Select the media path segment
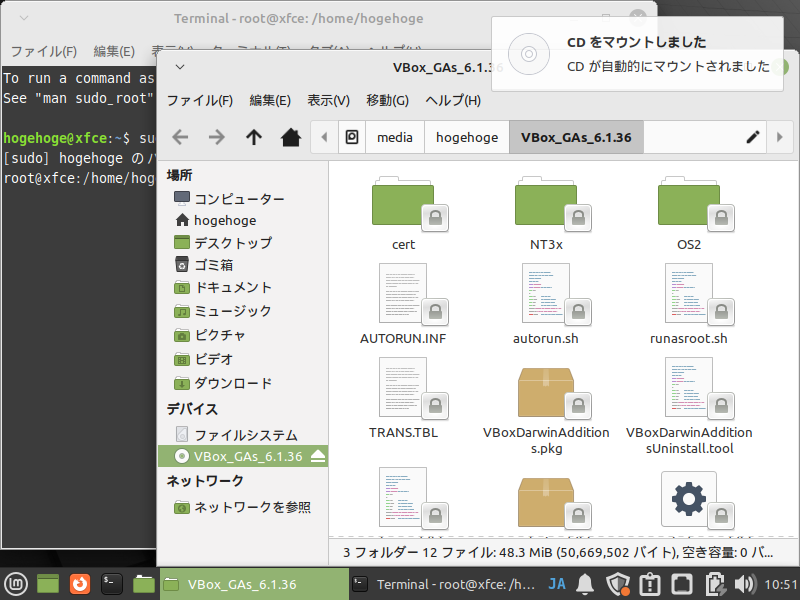Viewport: 800px width, 600px height. click(394, 137)
